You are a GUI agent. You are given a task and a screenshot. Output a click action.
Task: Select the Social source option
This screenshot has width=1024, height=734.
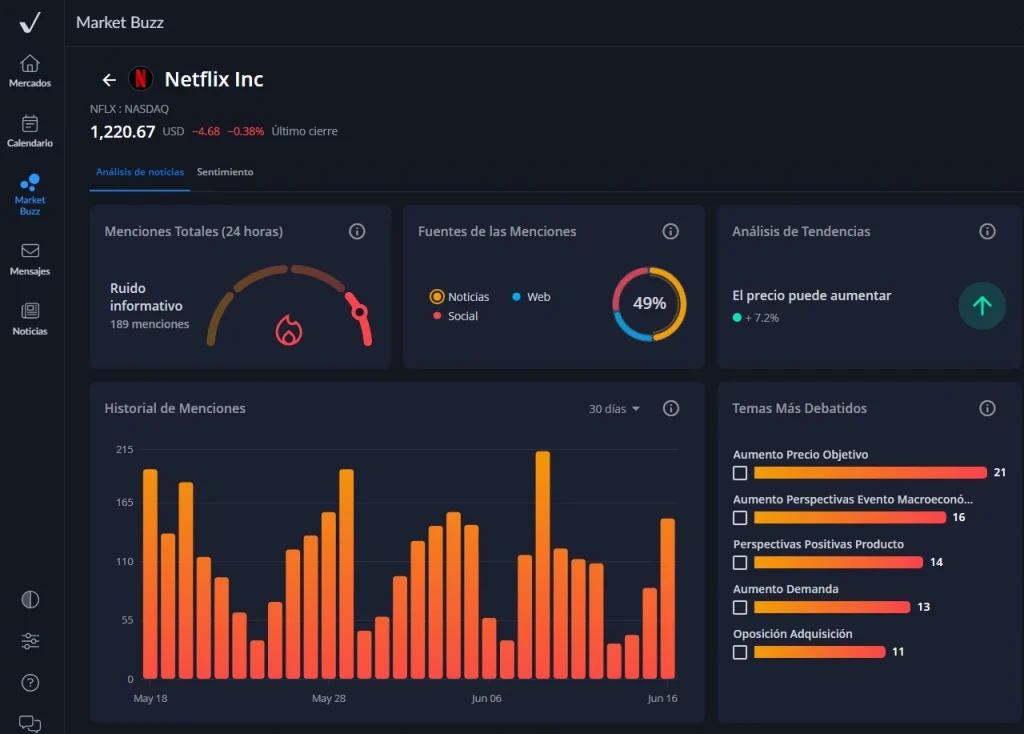pyautogui.click(x=455, y=316)
